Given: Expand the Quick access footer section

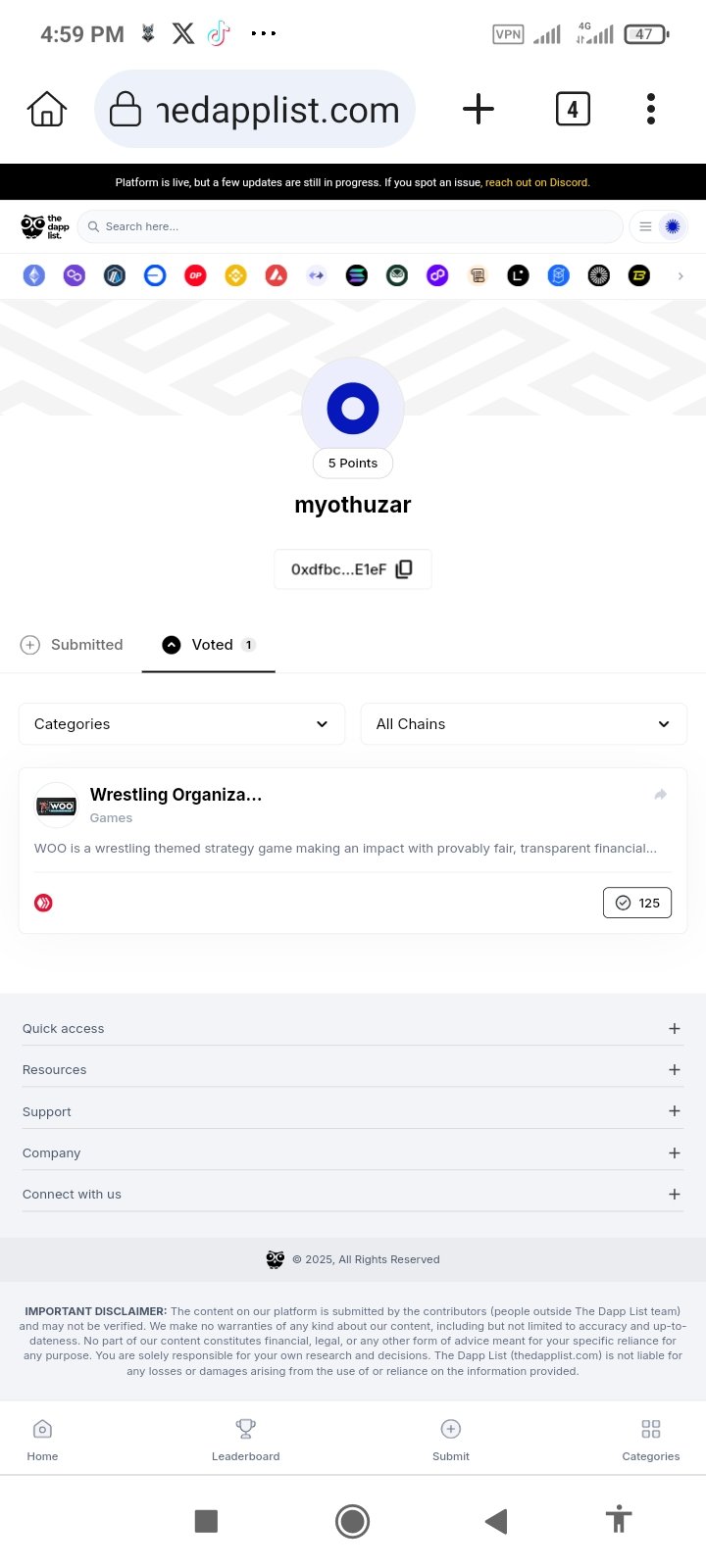Looking at the screenshot, I should click(x=351, y=1028).
